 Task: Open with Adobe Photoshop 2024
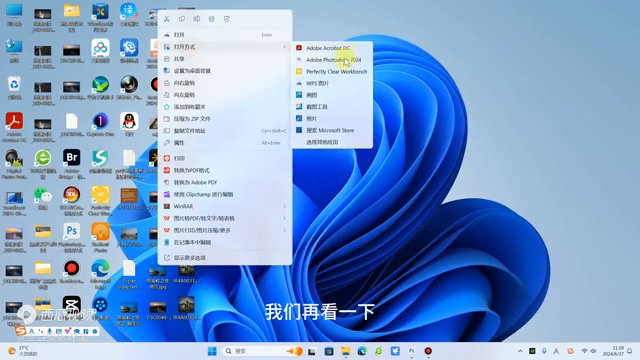point(332,60)
